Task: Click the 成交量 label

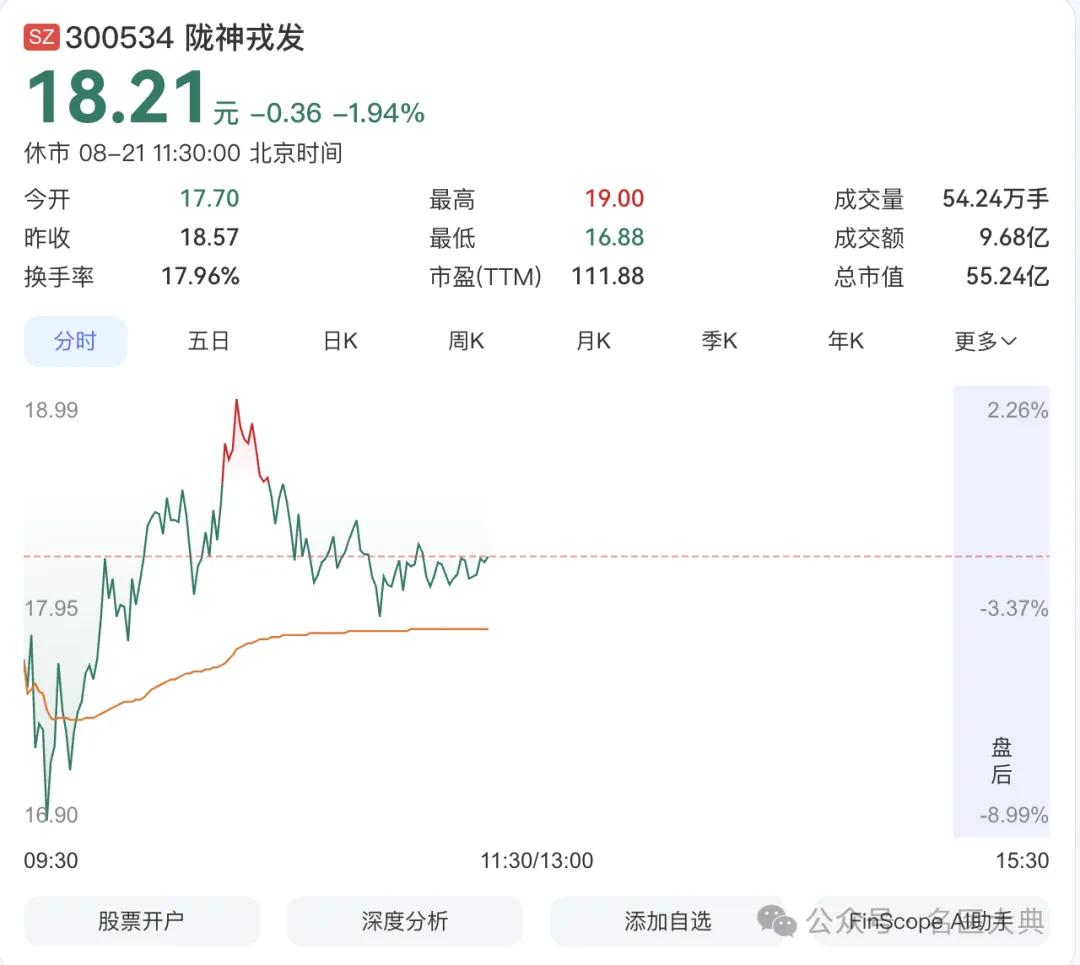Action: tap(869, 200)
